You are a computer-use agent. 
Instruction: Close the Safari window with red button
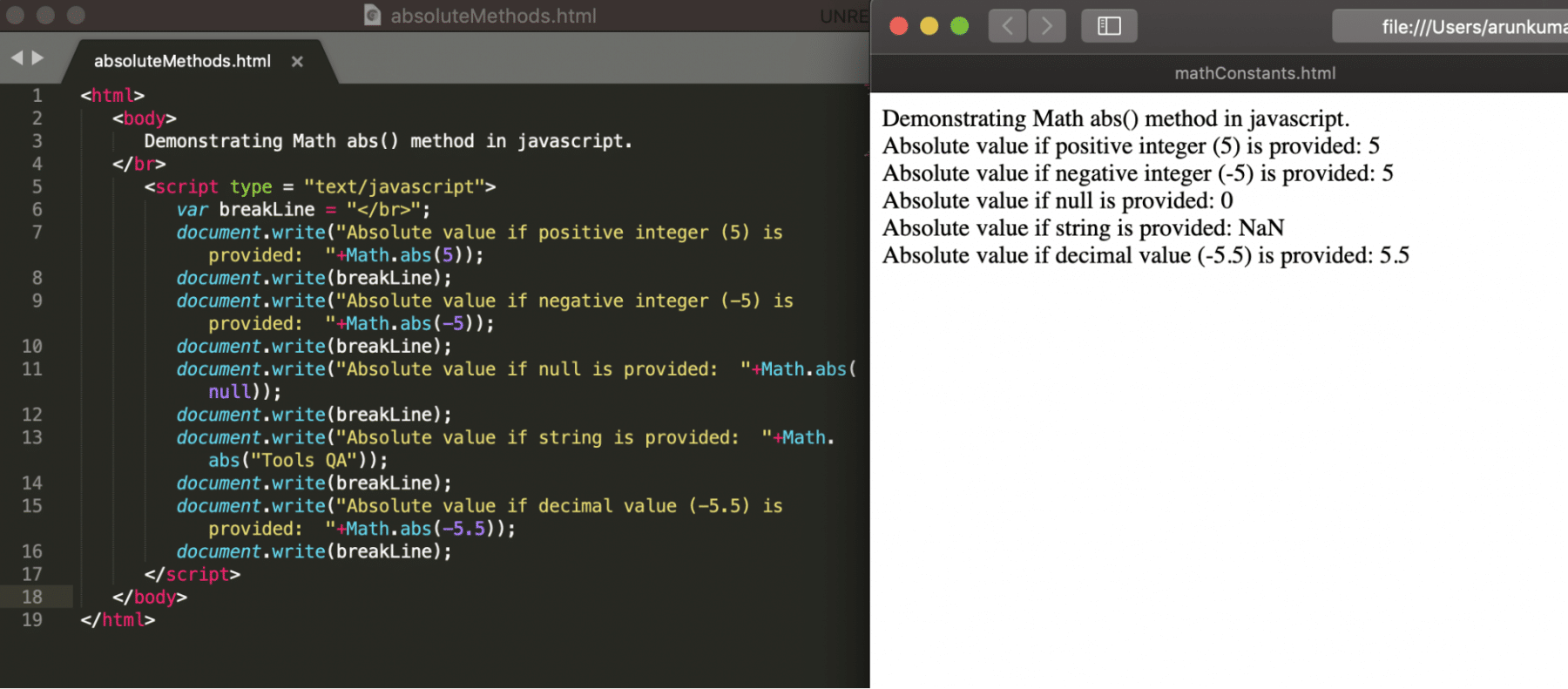[x=899, y=26]
